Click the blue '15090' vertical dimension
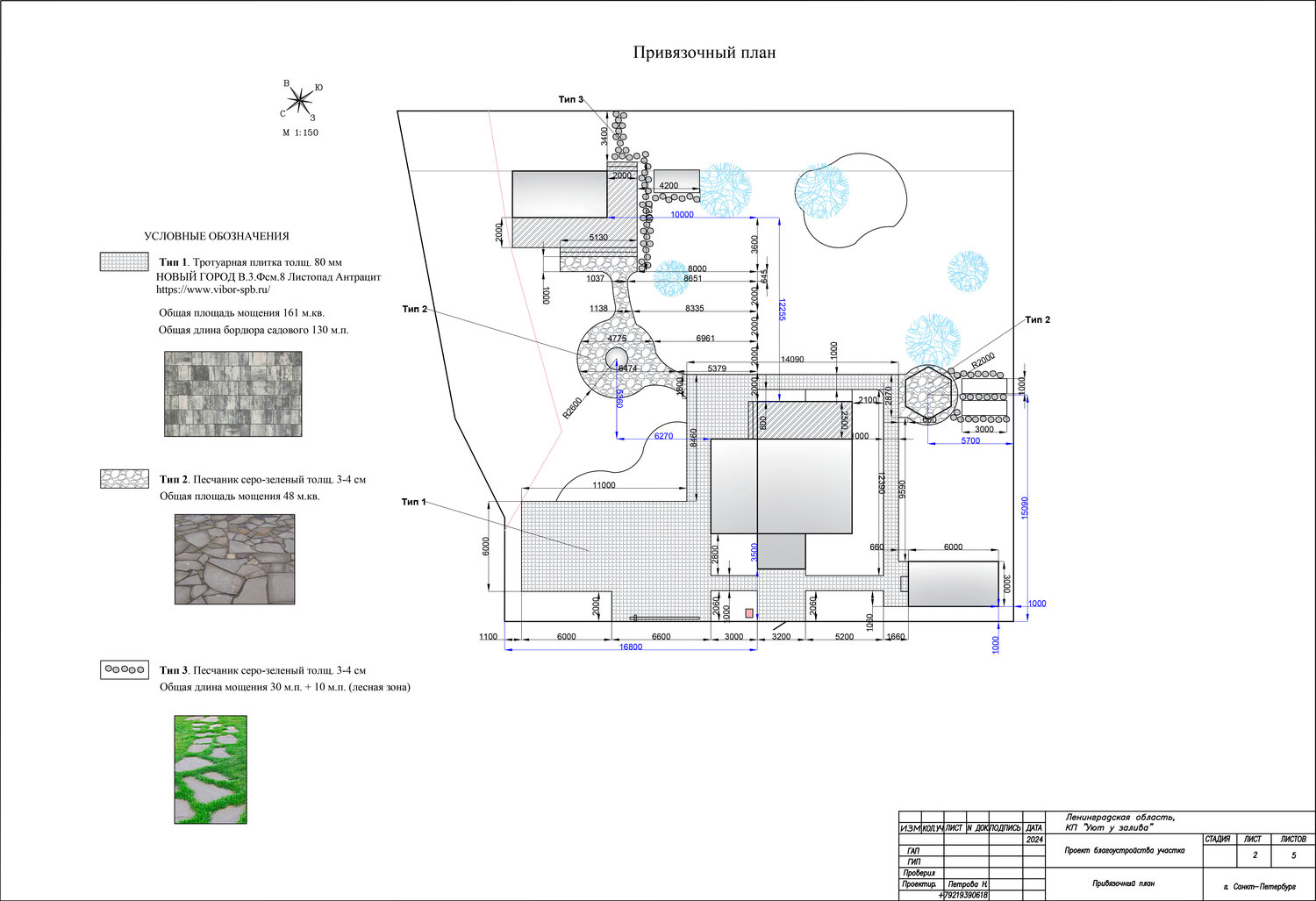Image resolution: width=1316 pixels, height=901 pixels. point(1025,508)
